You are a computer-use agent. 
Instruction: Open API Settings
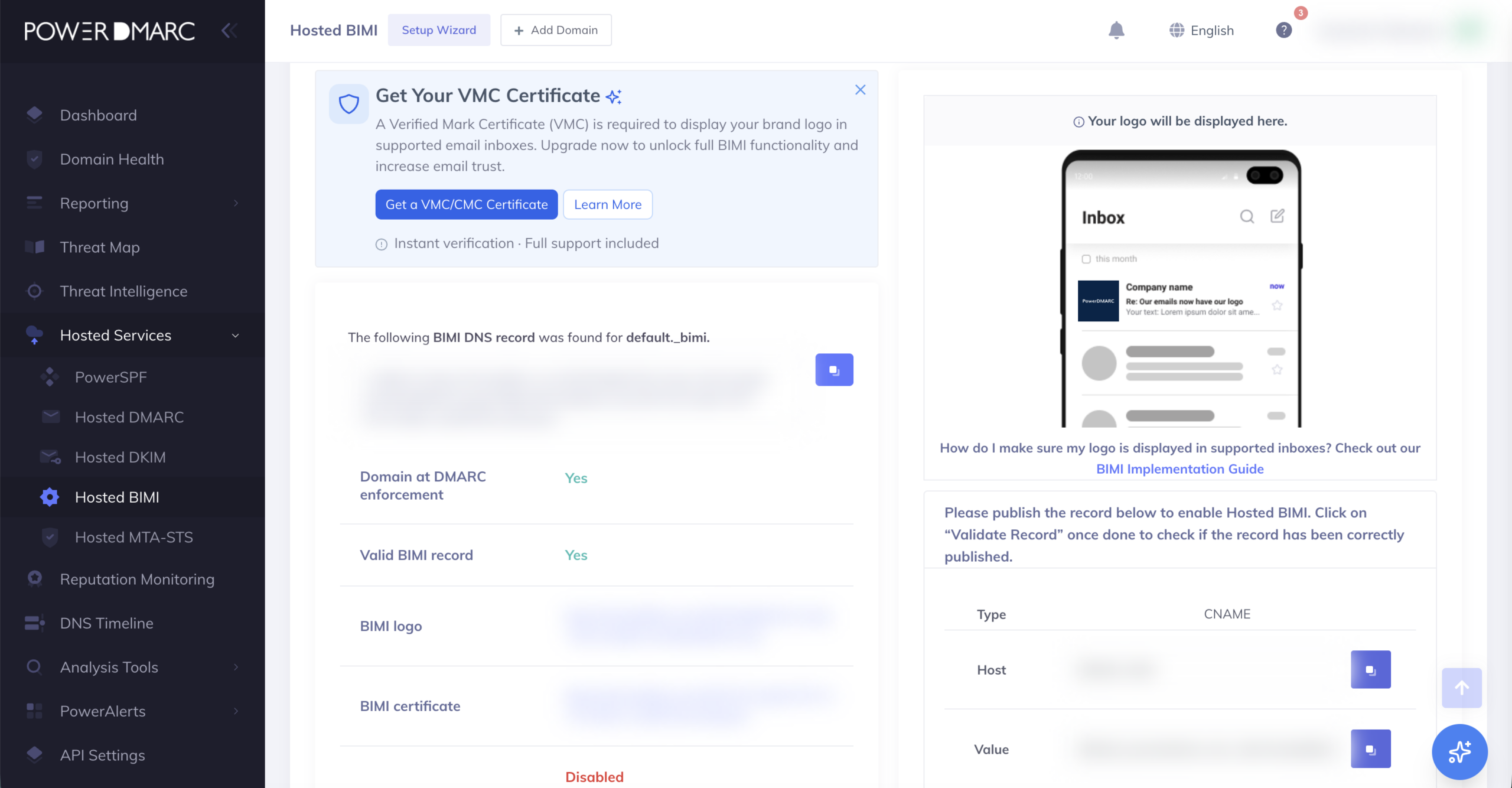[x=102, y=755]
